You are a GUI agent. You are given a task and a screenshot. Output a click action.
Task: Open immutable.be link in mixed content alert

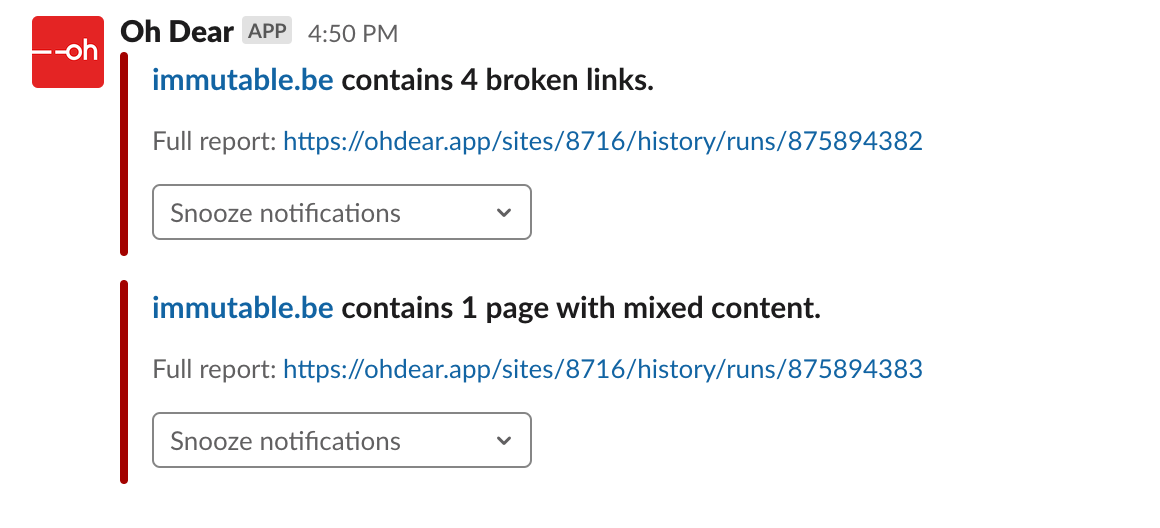tap(243, 308)
